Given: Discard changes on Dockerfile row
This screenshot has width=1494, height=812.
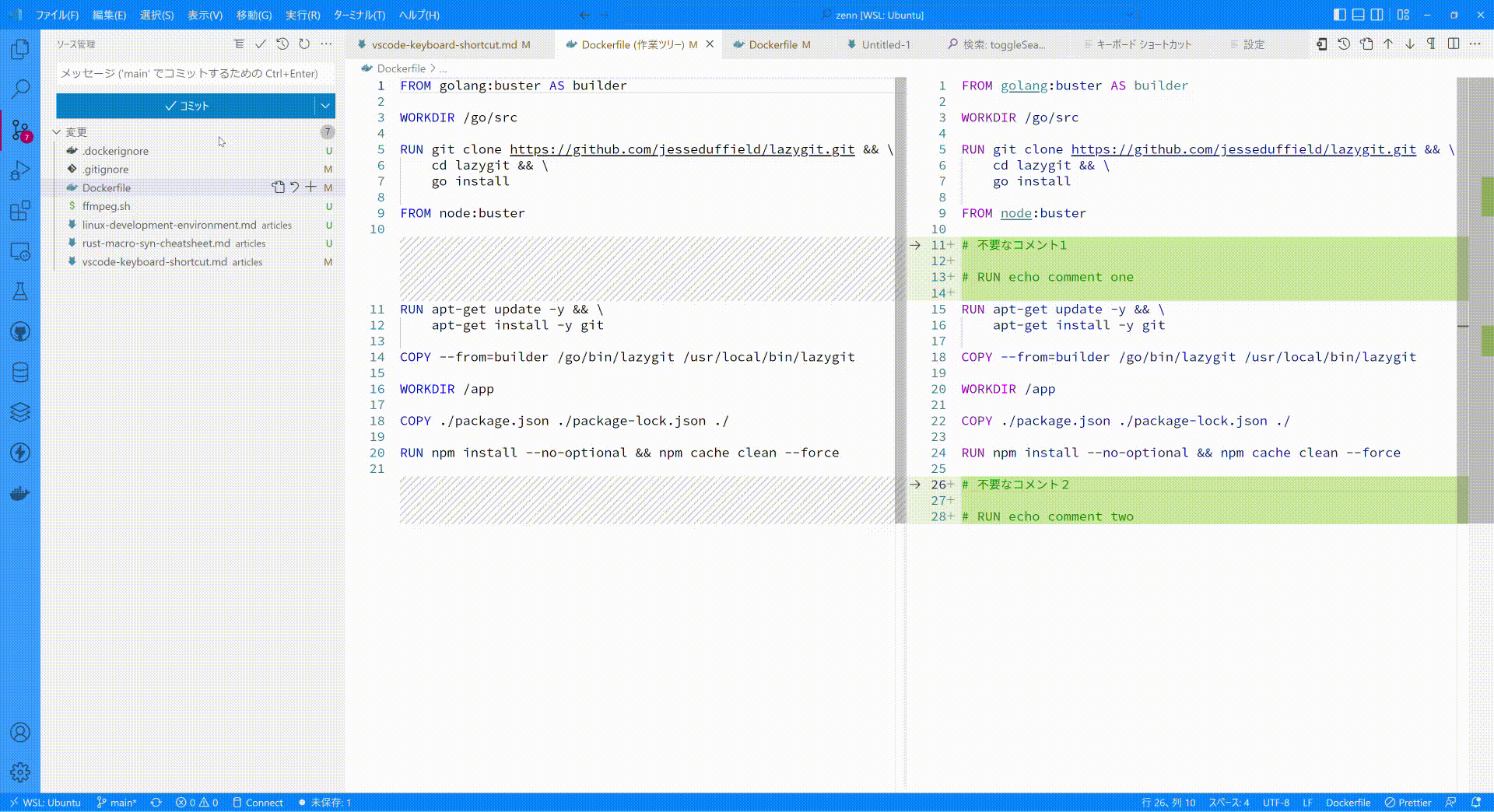Looking at the screenshot, I should coord(294,187).
